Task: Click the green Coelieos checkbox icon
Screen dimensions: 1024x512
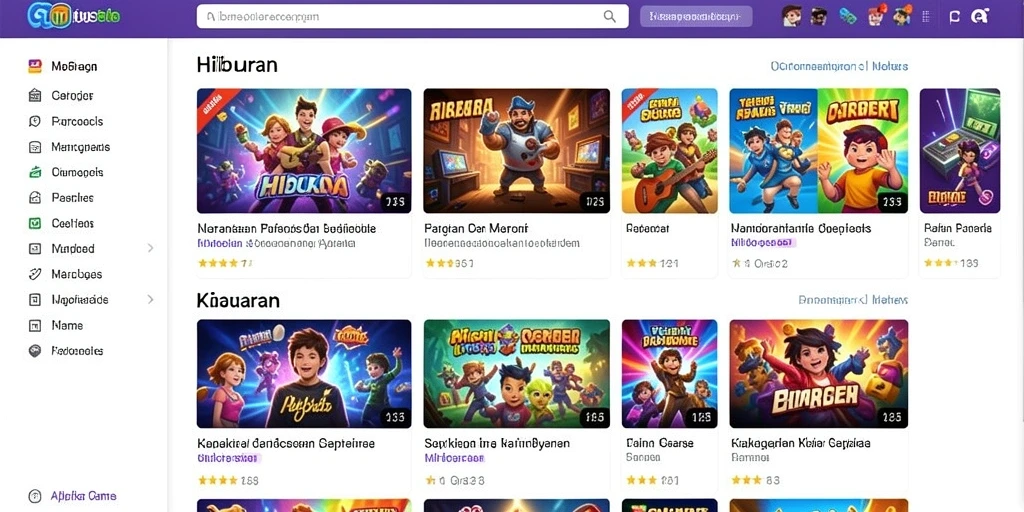Action: (35, 223)
